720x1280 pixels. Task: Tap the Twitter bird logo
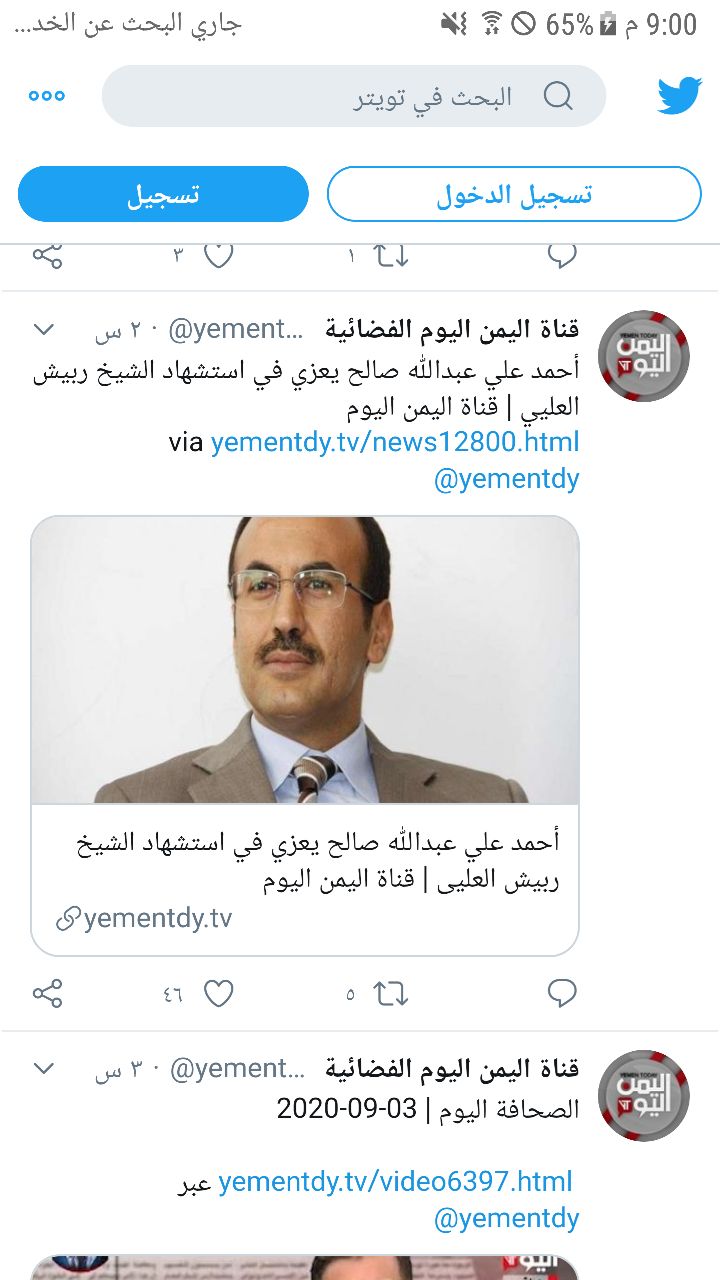tap(680, 96)
